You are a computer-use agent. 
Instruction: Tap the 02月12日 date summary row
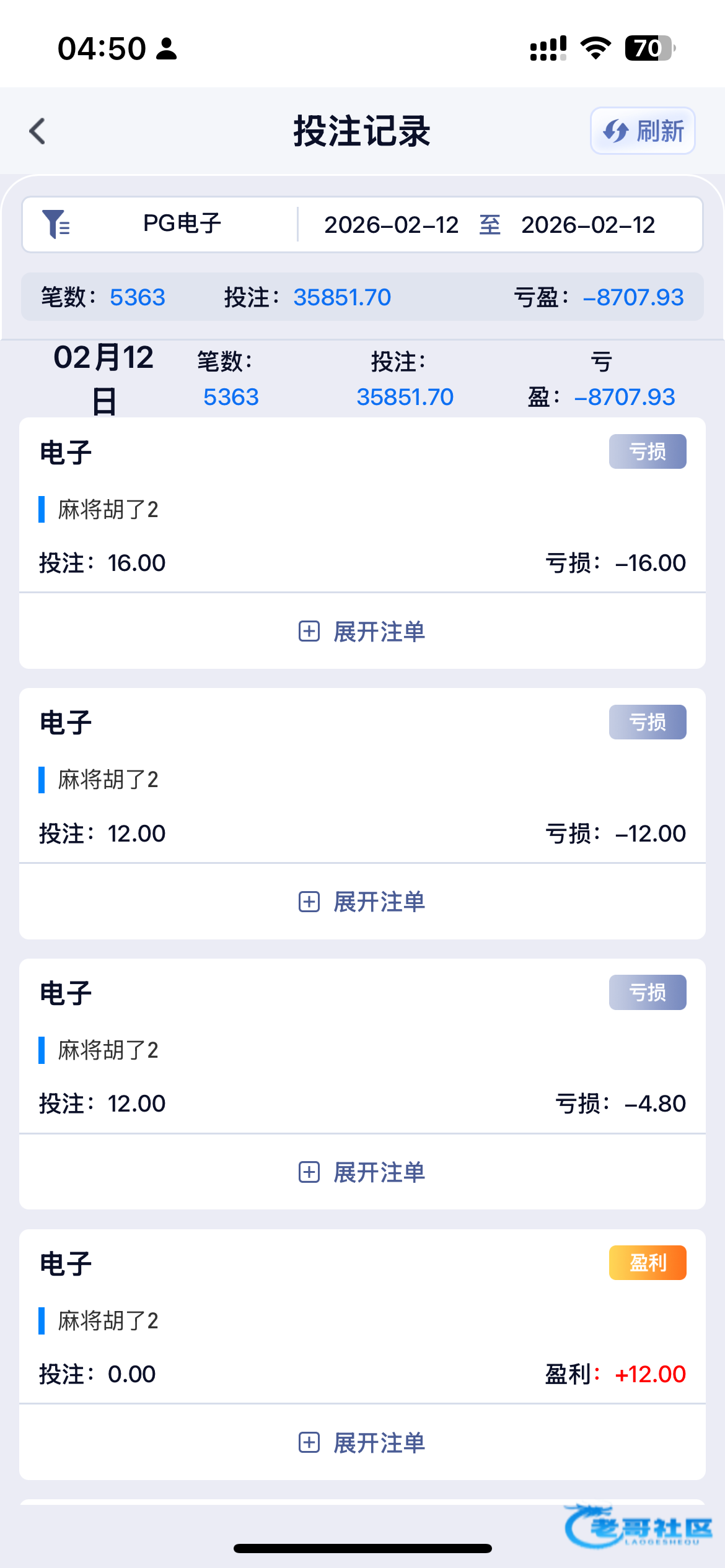coord(362,378)
